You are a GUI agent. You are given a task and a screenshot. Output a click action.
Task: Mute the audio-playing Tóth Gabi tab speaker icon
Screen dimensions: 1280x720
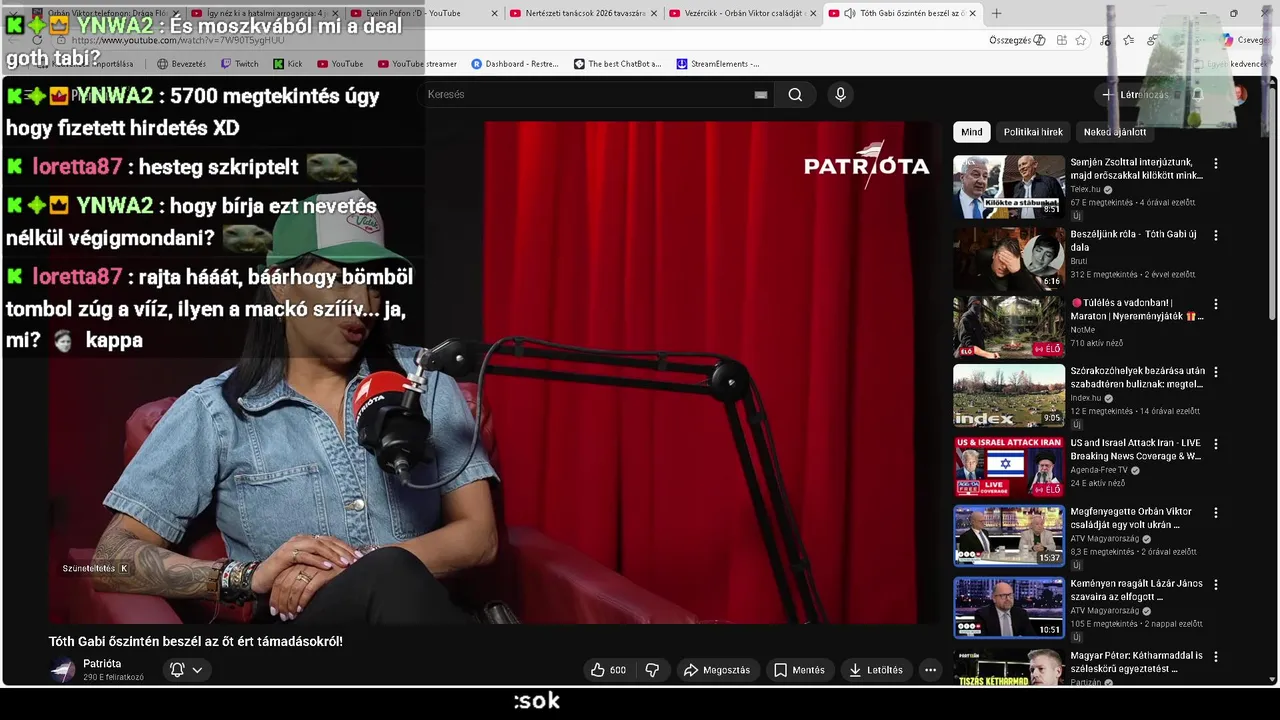click(849, 13)
